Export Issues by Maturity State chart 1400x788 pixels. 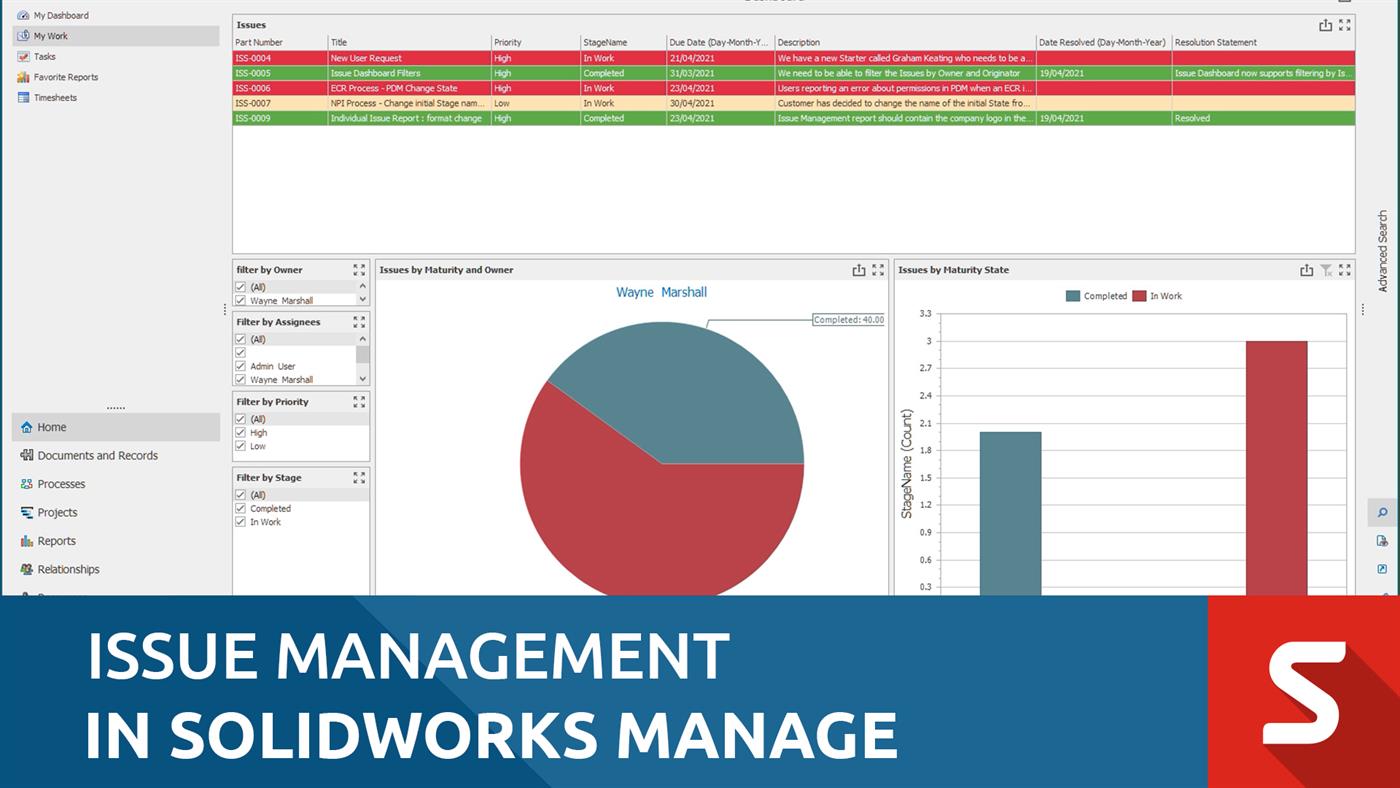click(1306, 270)
